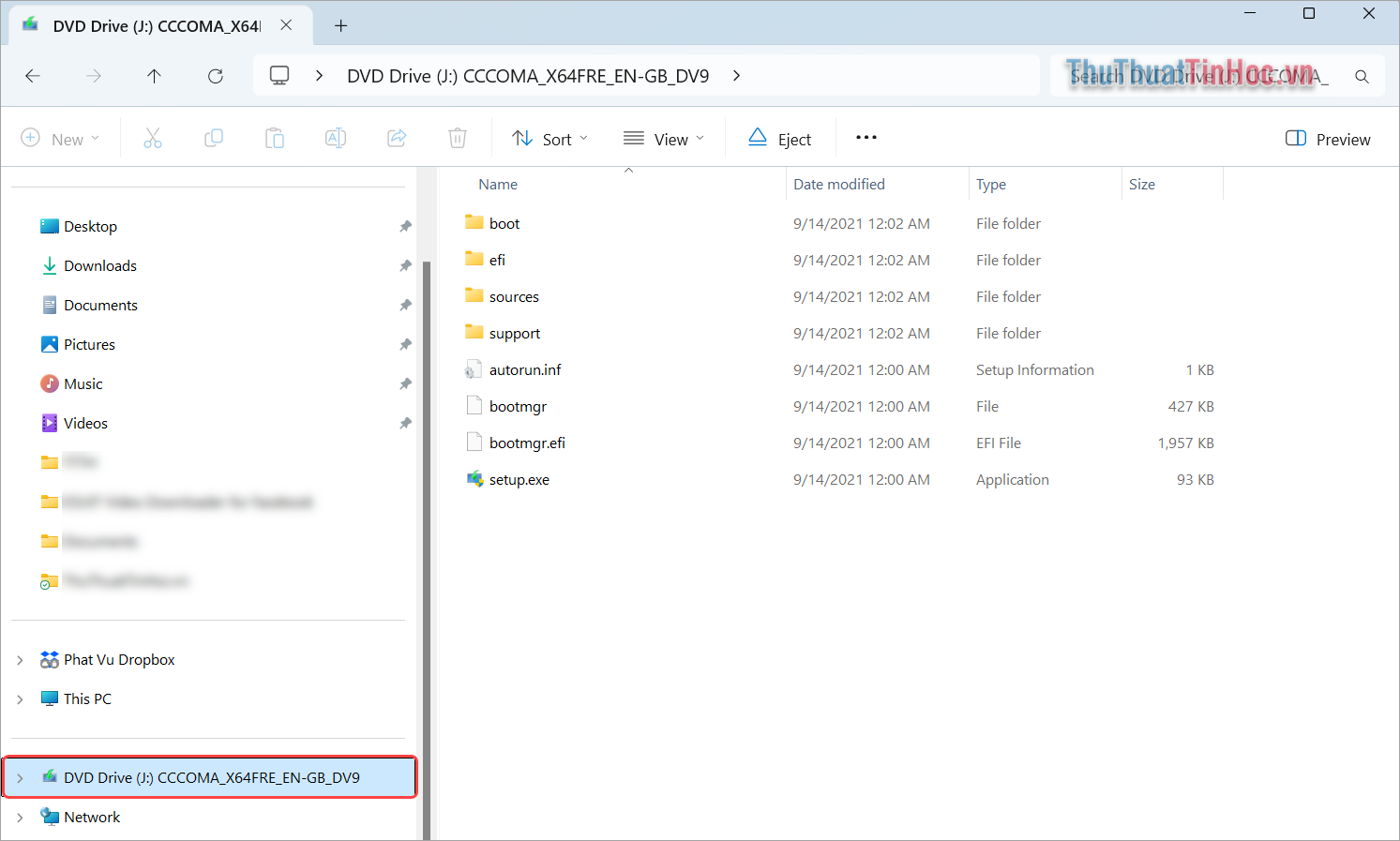This screenshot has height=841, width=1400.
Task: Click the pin icon next to Documents
Action: coord(405,305)
